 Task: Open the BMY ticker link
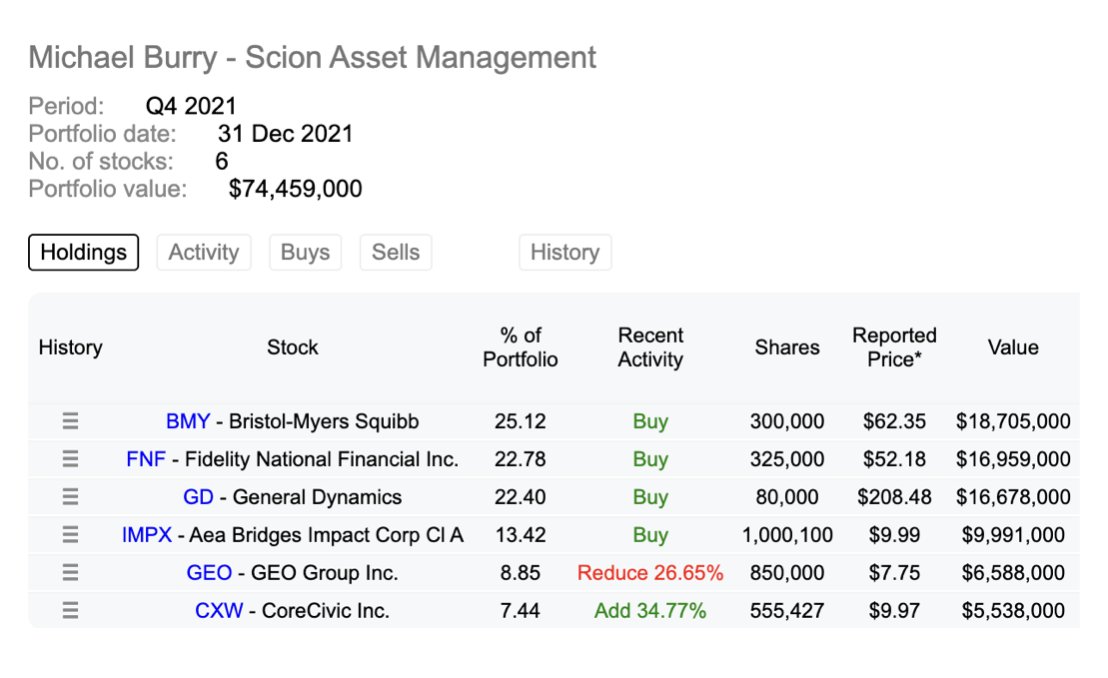188,422
